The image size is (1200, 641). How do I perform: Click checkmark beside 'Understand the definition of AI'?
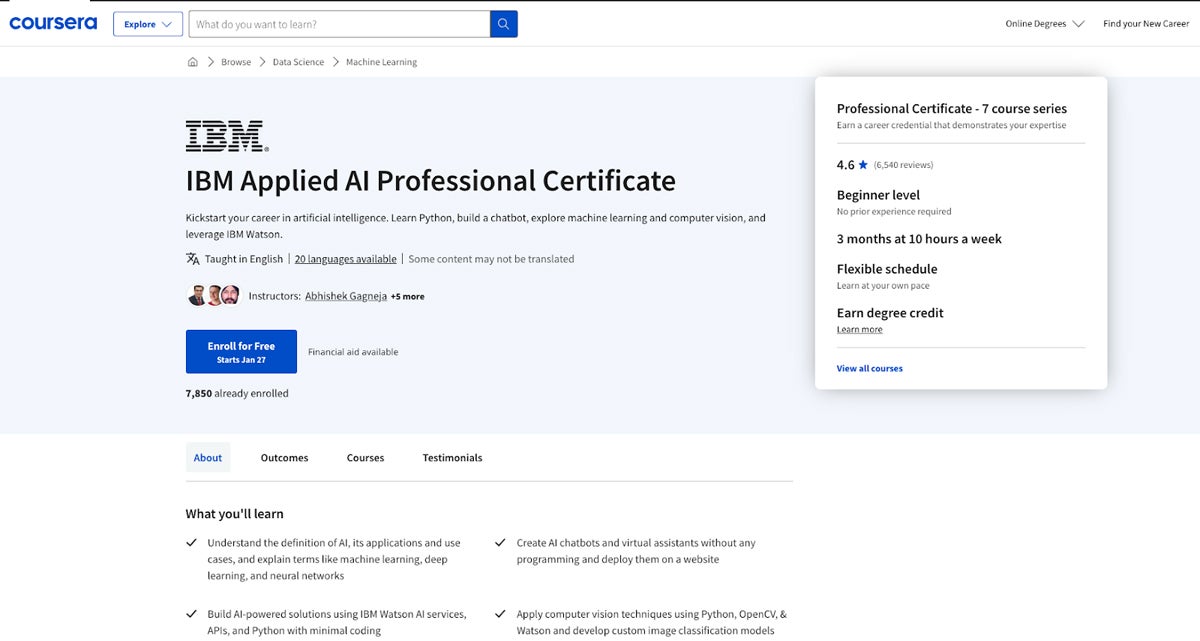pos(191,543)
